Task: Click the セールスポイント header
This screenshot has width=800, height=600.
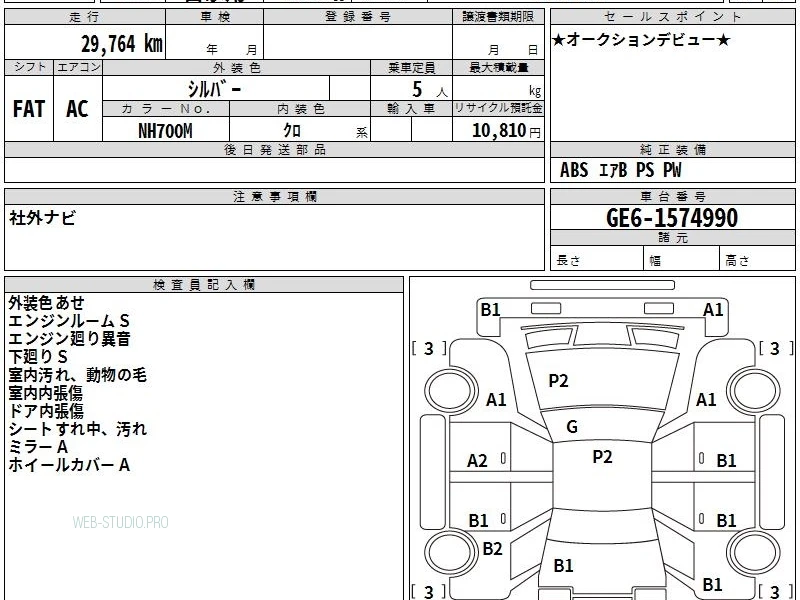Action: (x=672, y=17)
